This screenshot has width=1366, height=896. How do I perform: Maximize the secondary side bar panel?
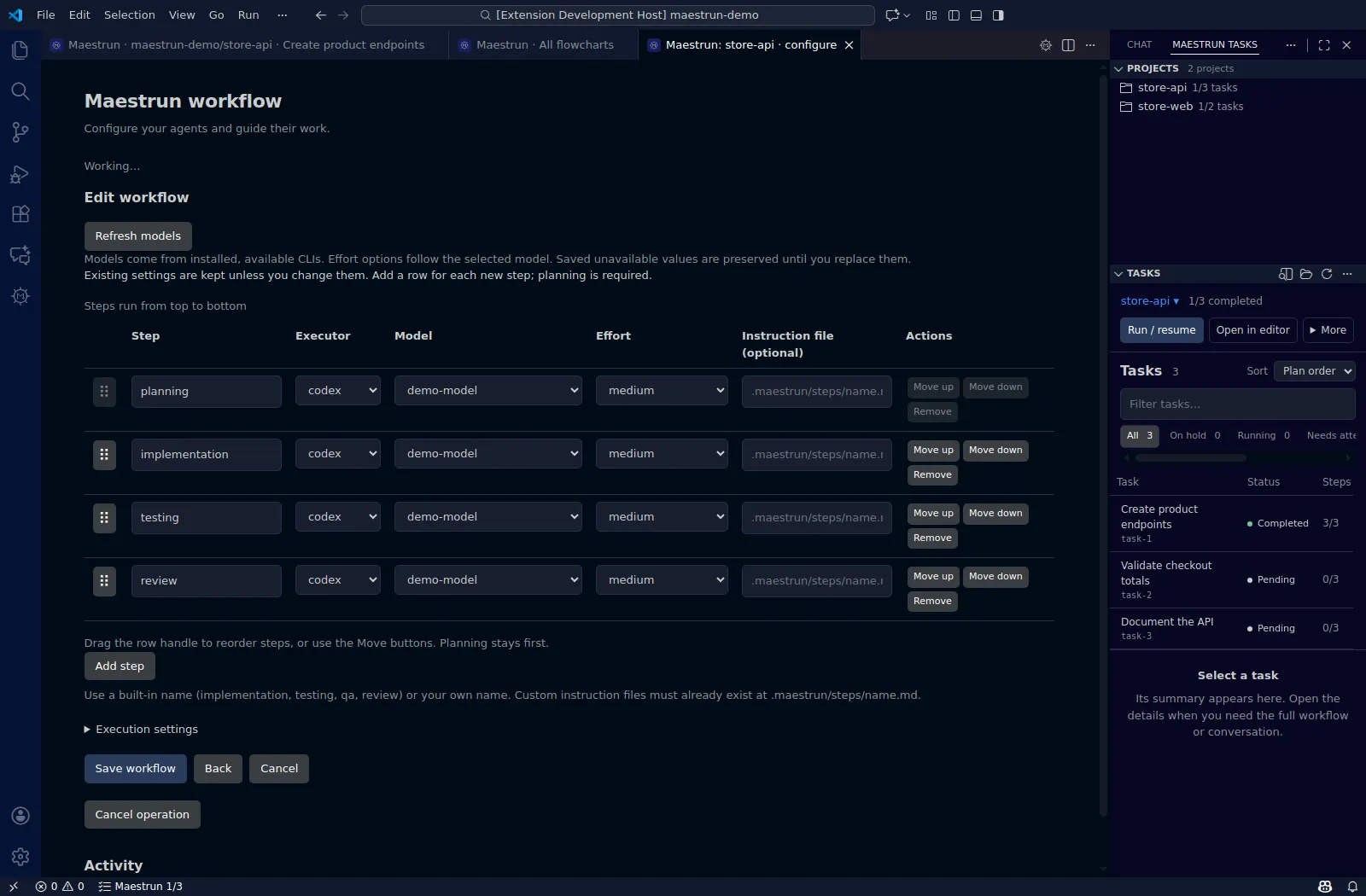tap(1324, 45)
